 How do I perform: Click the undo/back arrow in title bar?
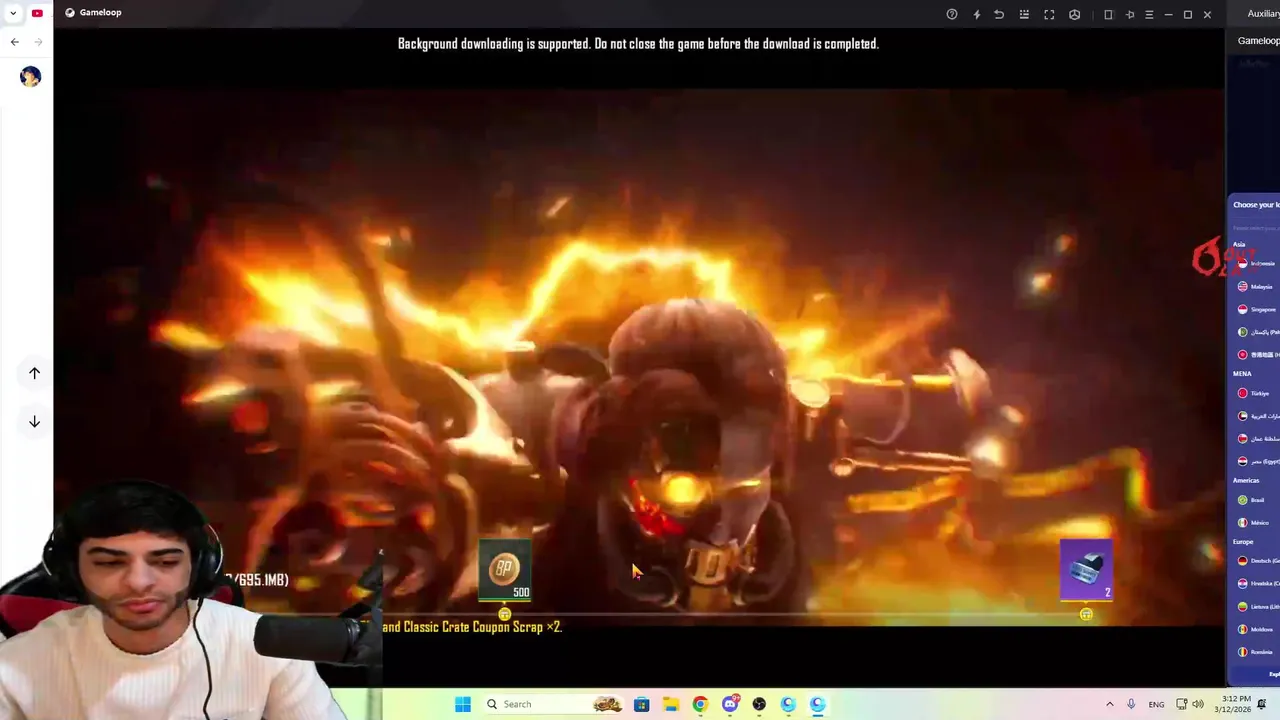click(x=999, y=14)
